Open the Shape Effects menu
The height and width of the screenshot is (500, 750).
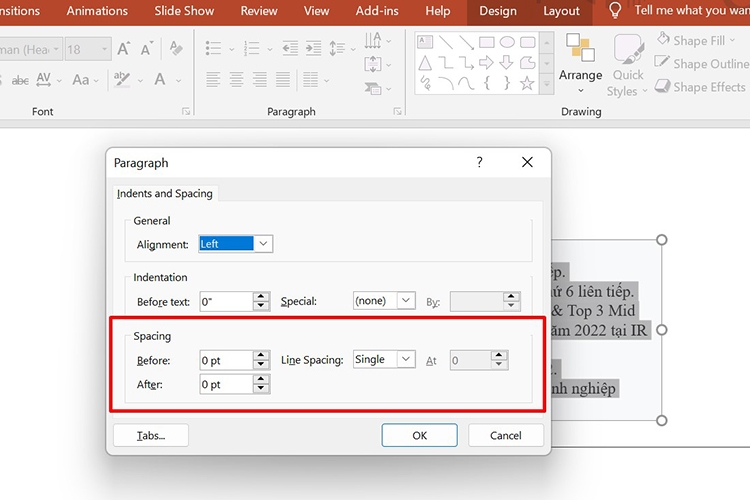(x=701, y=87)
